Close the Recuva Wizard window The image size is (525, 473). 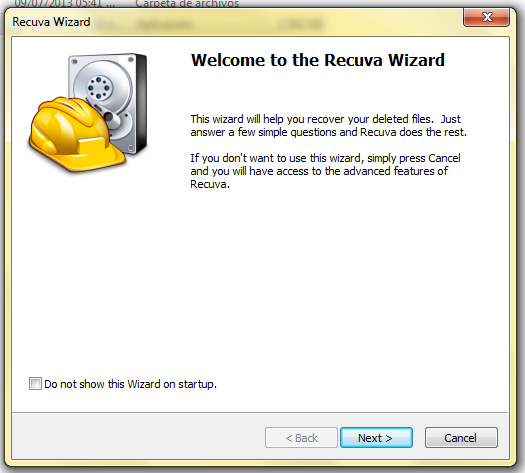coord(486,17)
